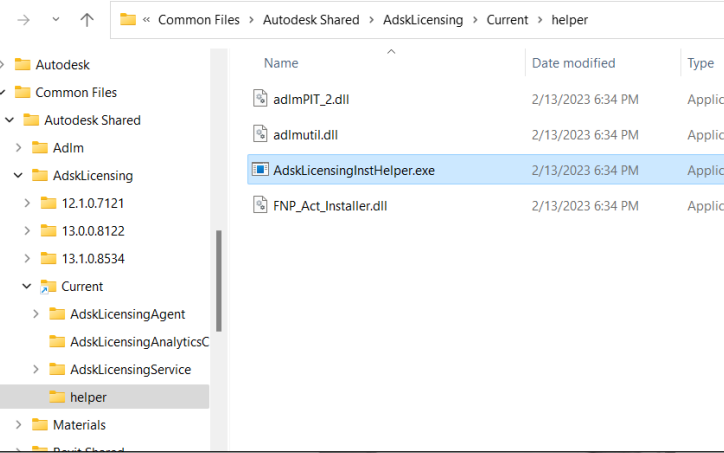This screenshot has height=453, width=724.
Task: Click Current folder shortcut icon in tree
Action: pos(48,286)
